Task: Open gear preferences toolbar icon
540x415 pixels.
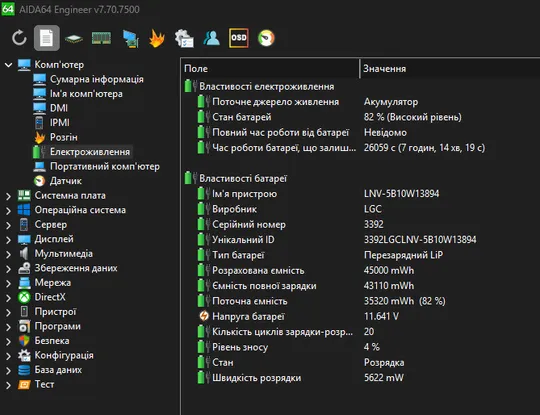Action: pyautogui.click(x=184, y=38)
